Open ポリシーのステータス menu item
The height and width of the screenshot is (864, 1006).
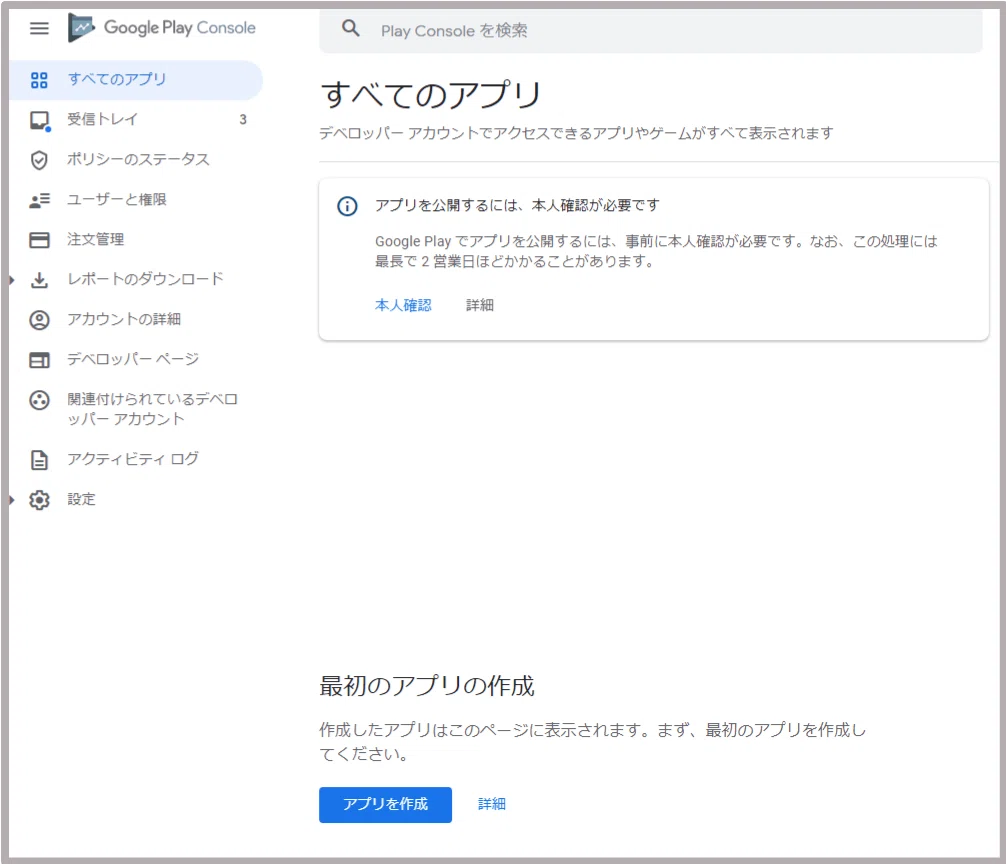coord(135,159)
